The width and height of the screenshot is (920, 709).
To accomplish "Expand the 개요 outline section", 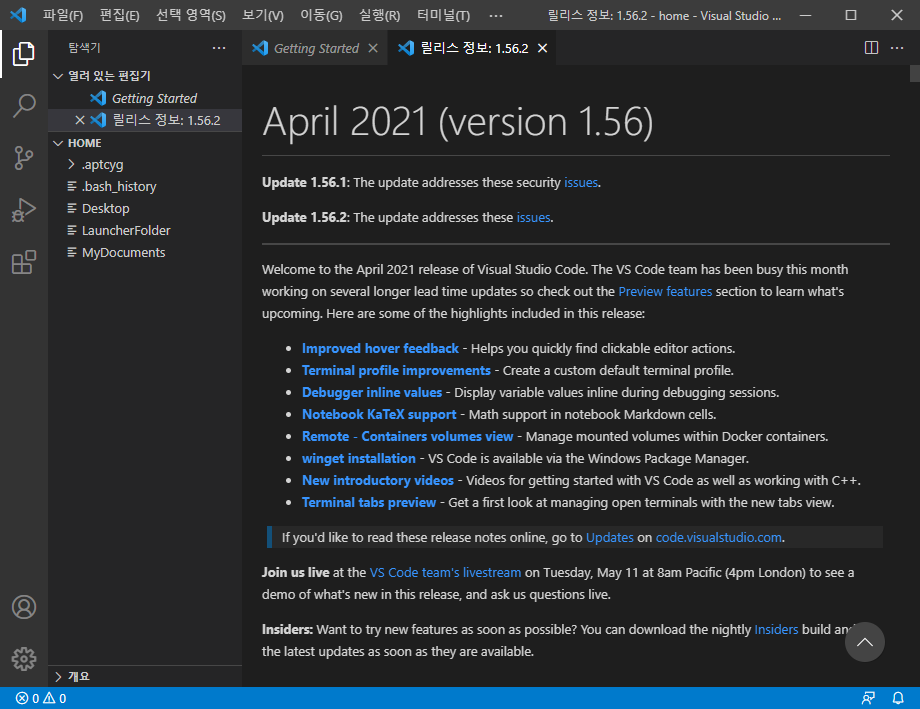I will pyautogui.click(x=58, y=677).
